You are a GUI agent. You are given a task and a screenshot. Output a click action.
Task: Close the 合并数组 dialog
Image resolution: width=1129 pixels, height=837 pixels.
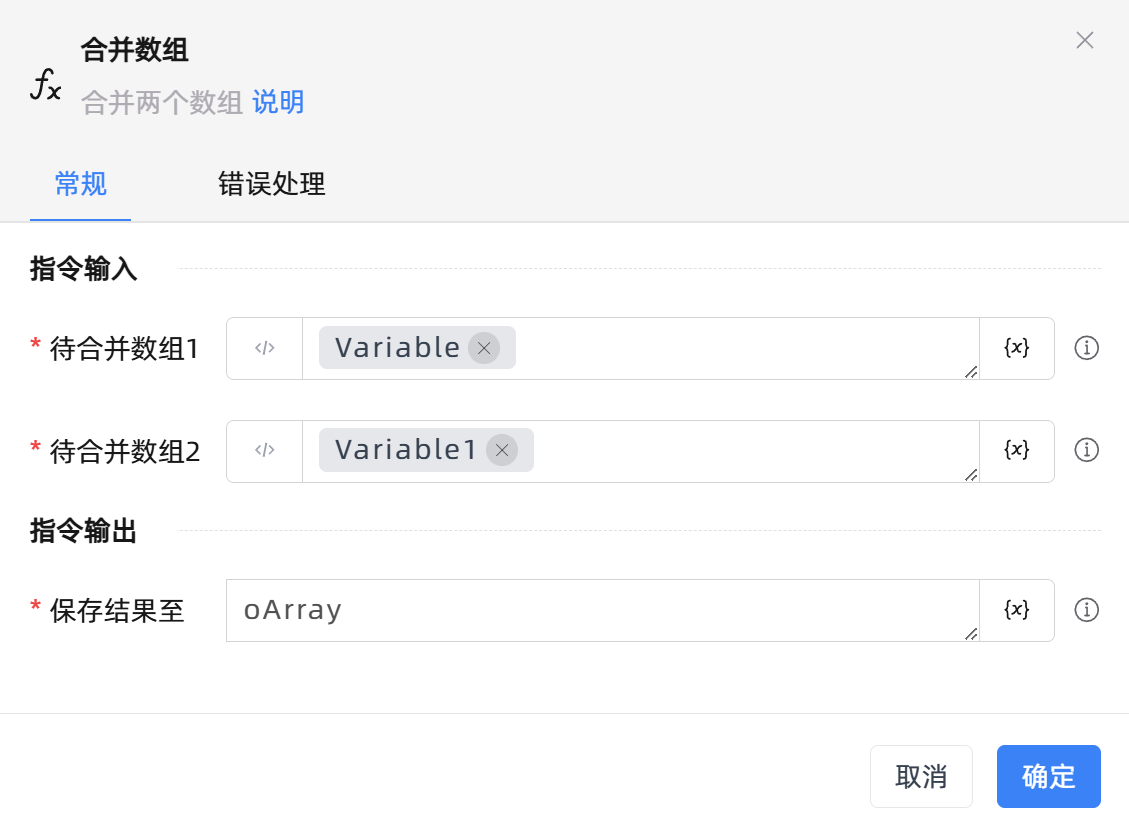point(1084,40)
